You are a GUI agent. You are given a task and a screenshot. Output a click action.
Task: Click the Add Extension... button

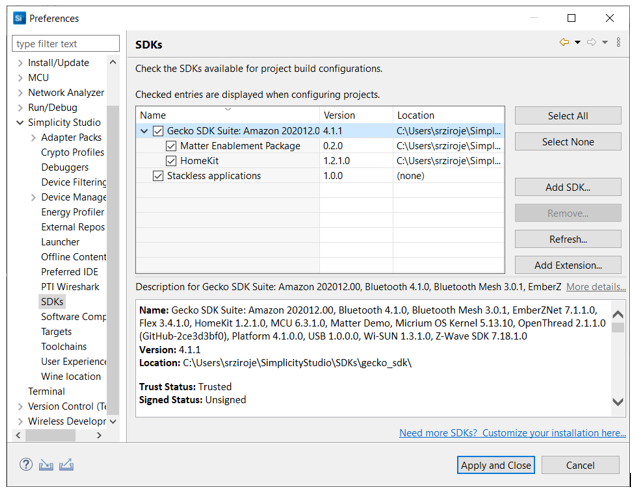click(568, 265)
